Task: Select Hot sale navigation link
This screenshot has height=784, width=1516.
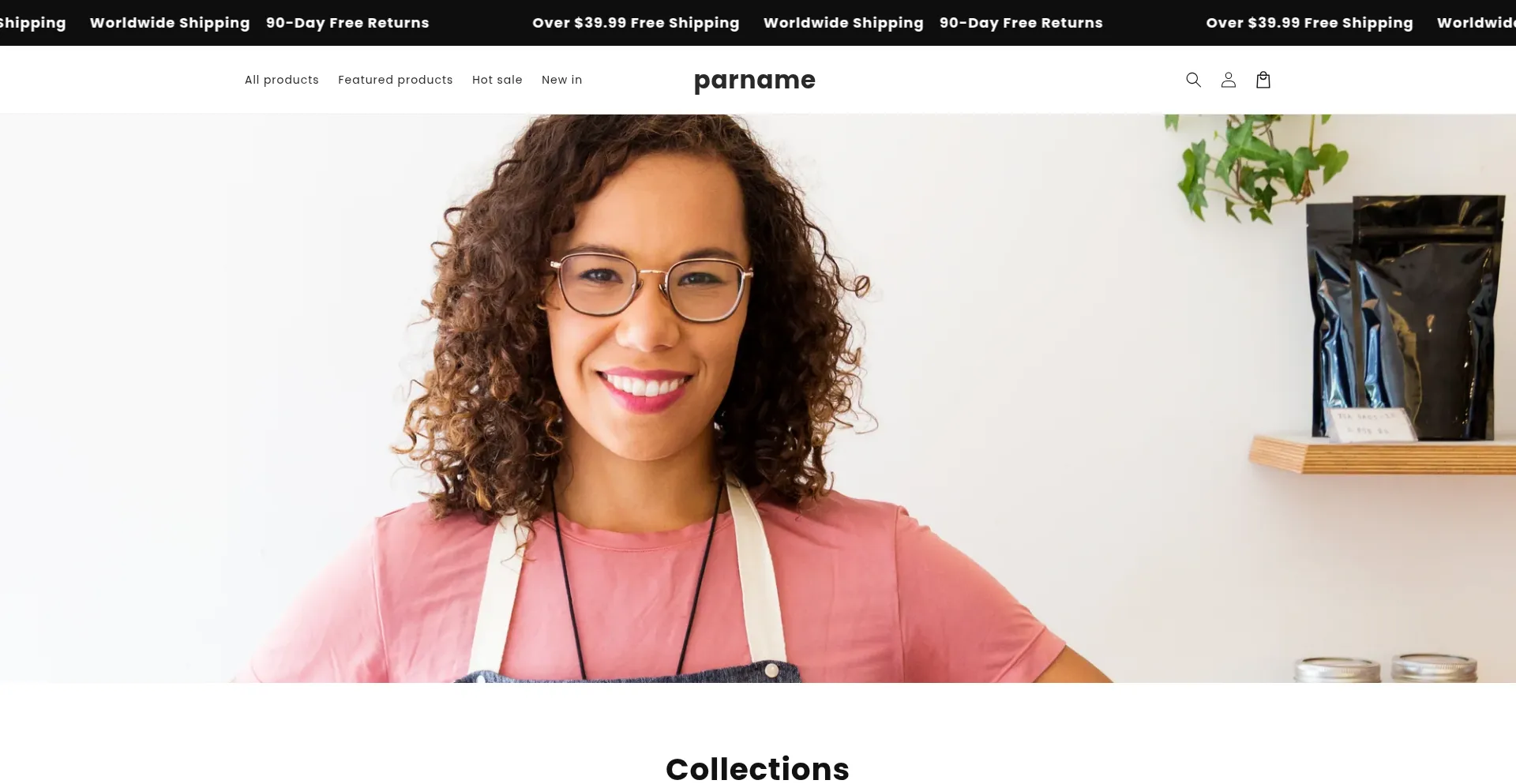Action: click(497, 80)
